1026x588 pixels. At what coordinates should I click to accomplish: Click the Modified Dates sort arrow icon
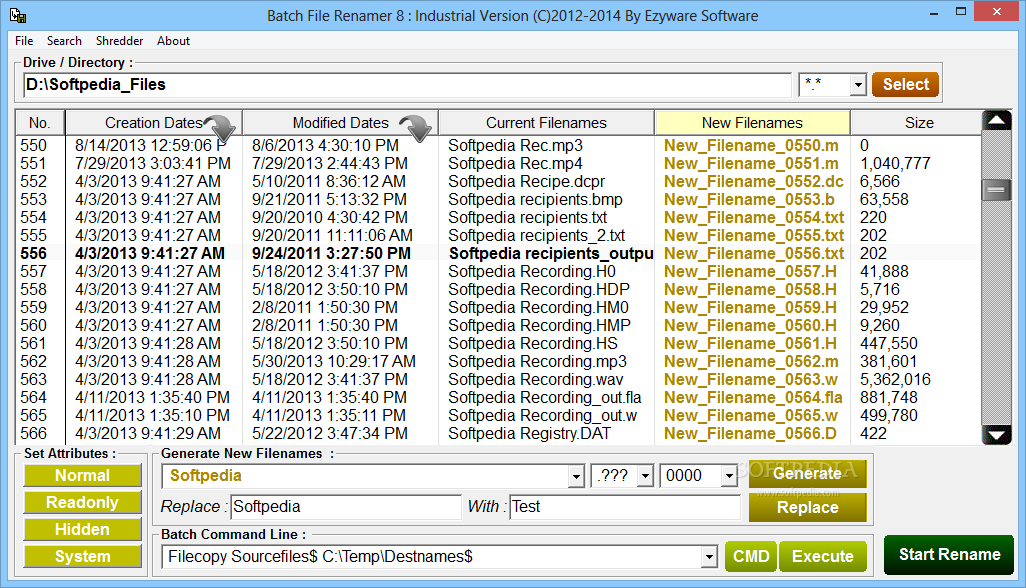coord(416,128)
